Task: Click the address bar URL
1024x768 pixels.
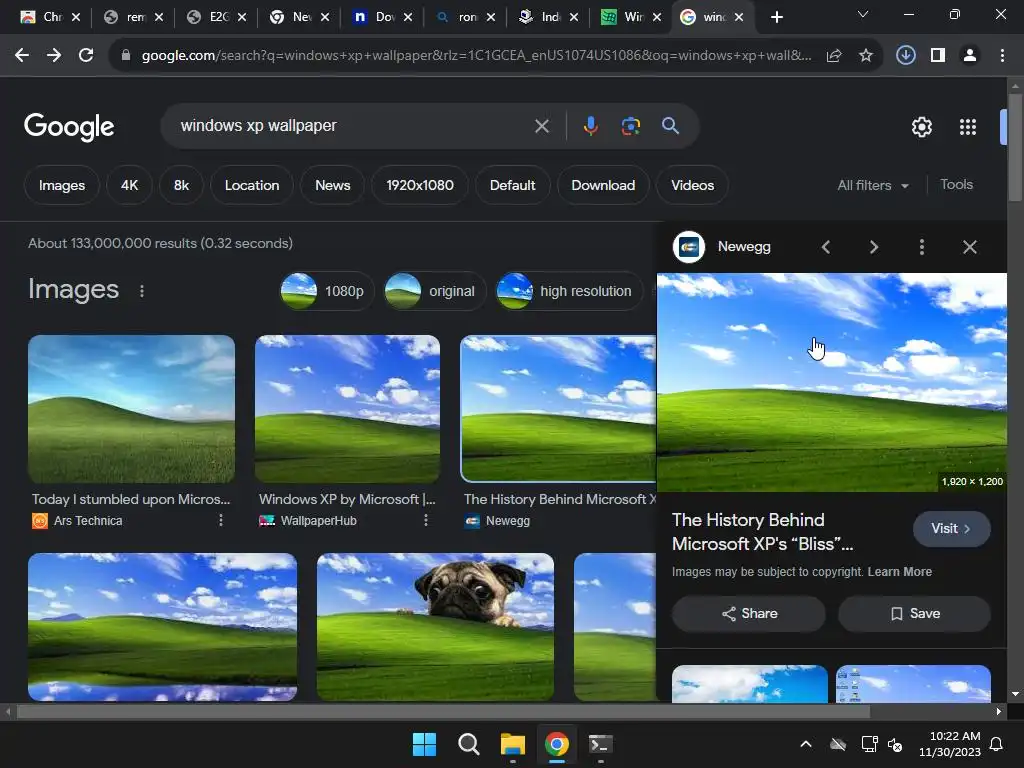Action: coord(477,56)
